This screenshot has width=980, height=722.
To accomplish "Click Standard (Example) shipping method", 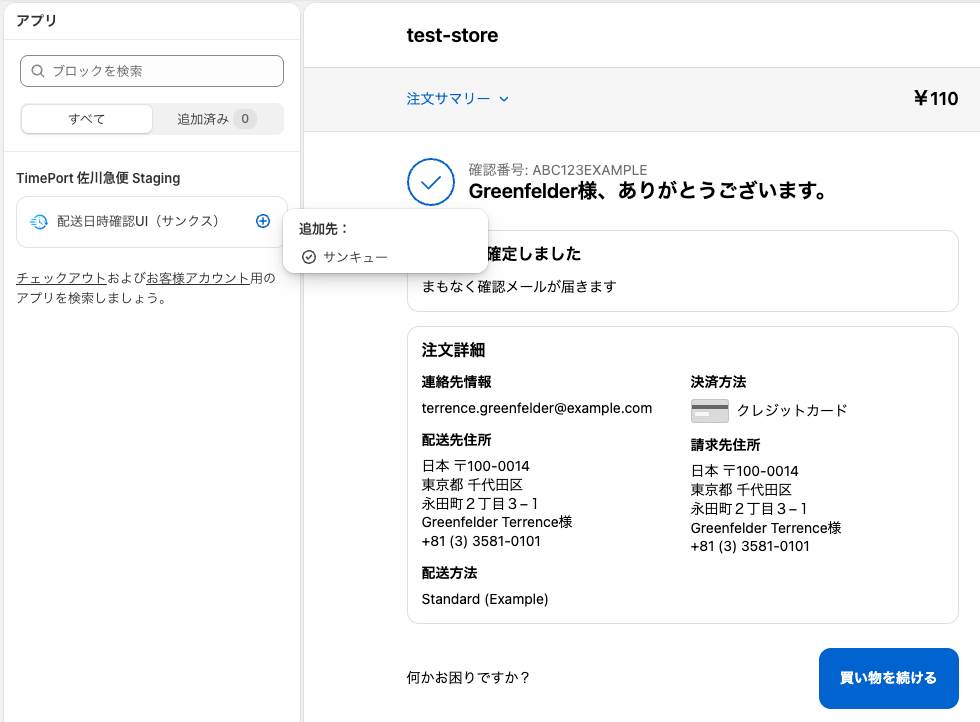I will point(484,599).
